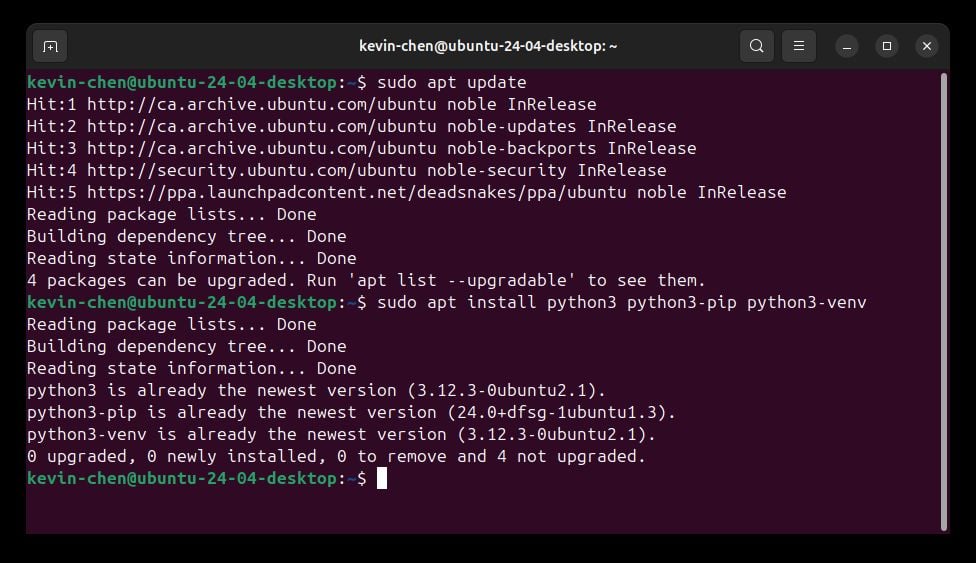
Task: Click the Hit:4 security.ubuntu.com noble-security line
Action: 347,170
